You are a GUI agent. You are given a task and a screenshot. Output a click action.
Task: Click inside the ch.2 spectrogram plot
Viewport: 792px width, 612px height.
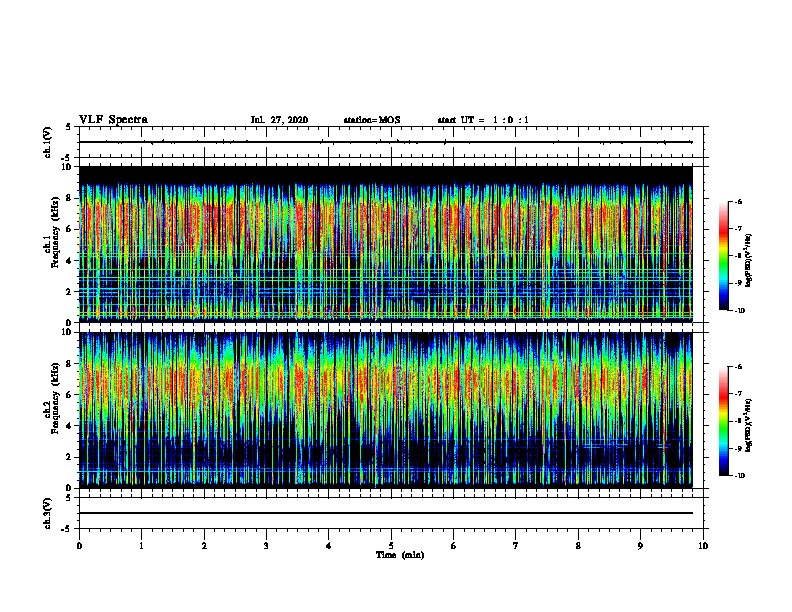pos(386,410)
